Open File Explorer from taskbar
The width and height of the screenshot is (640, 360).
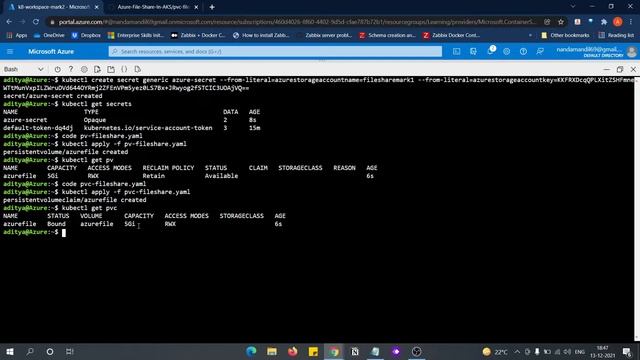click(272, 351)
